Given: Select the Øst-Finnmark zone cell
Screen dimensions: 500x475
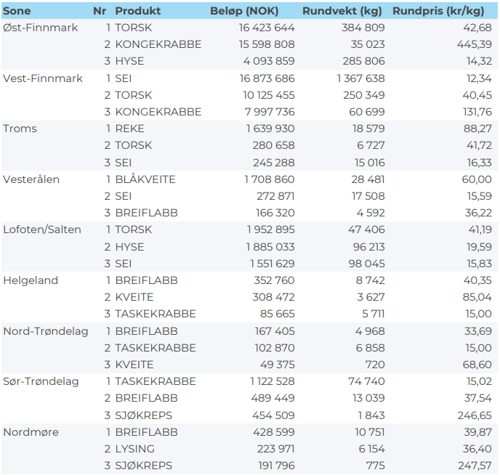Looking at the screenshot, I should (x=40, y=28).
